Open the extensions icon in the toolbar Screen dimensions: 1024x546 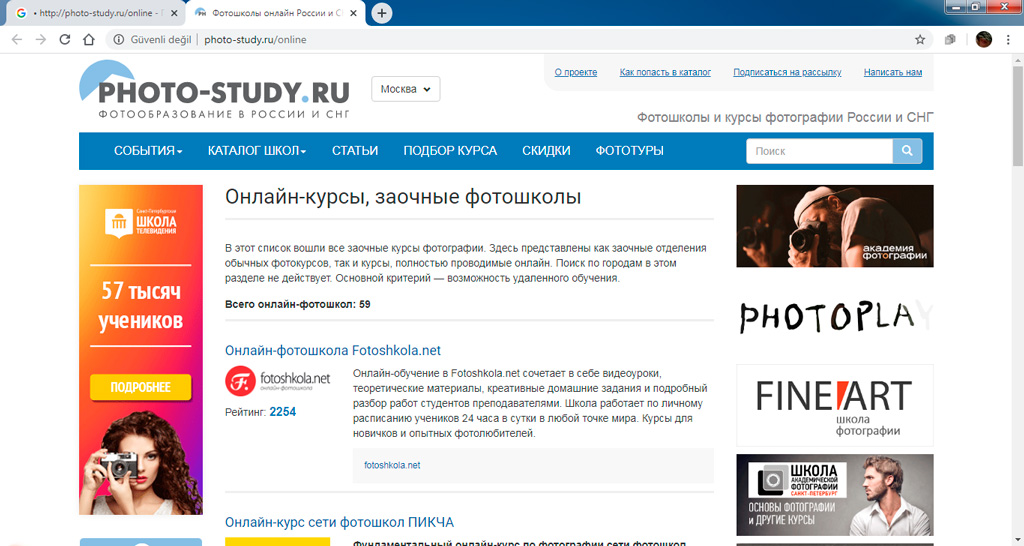click(950, 40)
